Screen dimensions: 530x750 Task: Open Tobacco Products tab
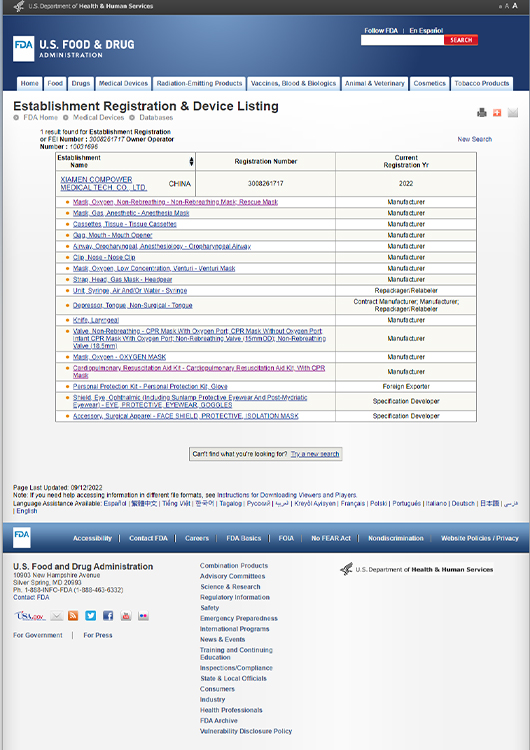click(482, 83)
